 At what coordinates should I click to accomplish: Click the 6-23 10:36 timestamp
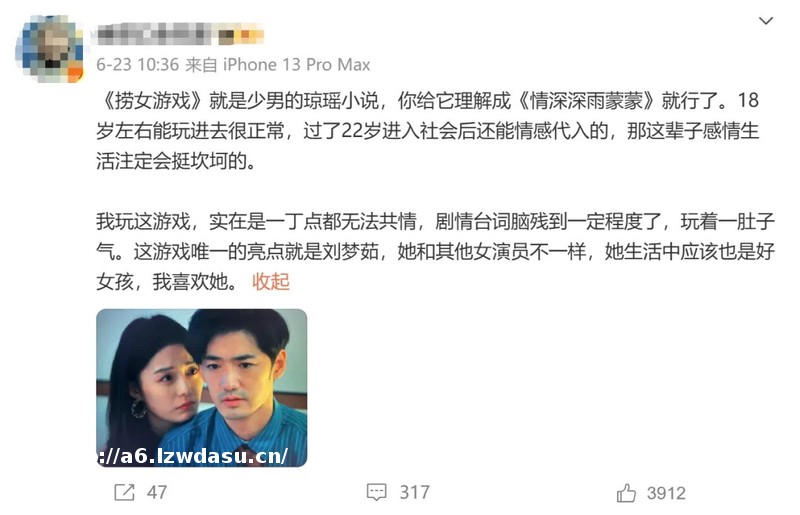[x=138, y=65]
